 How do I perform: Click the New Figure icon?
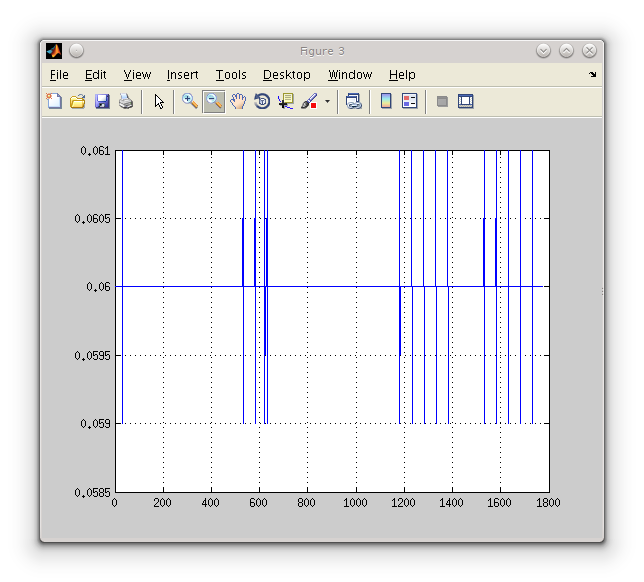(54, 101)
